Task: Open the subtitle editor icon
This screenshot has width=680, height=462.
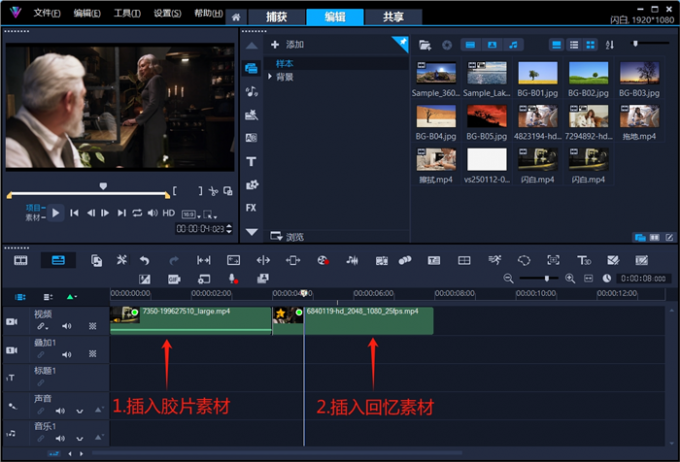Action: click(x=434, y=260)
